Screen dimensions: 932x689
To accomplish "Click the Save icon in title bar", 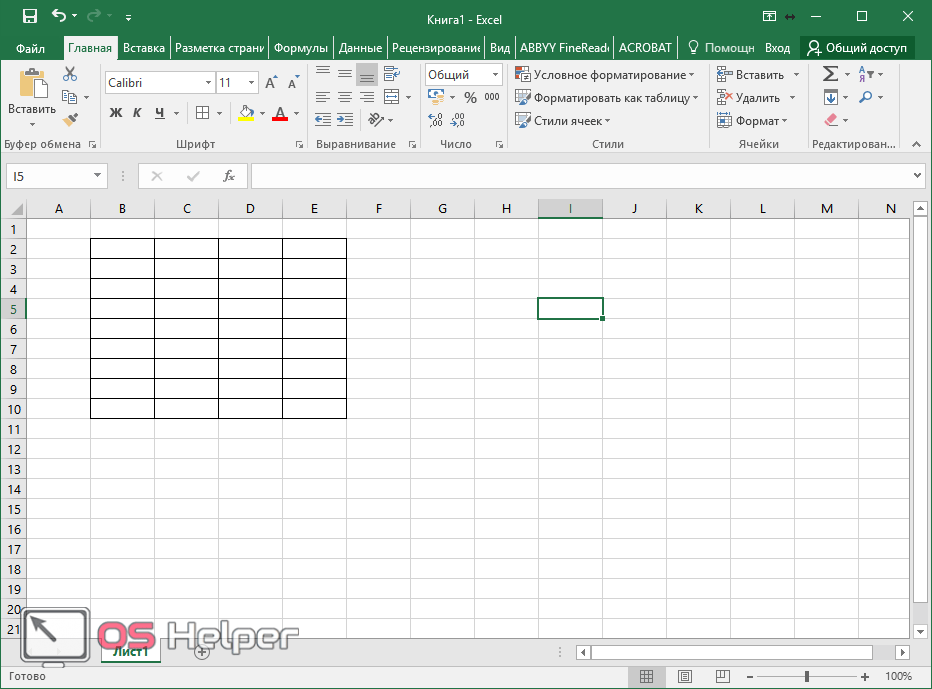I will click(29, 16).
